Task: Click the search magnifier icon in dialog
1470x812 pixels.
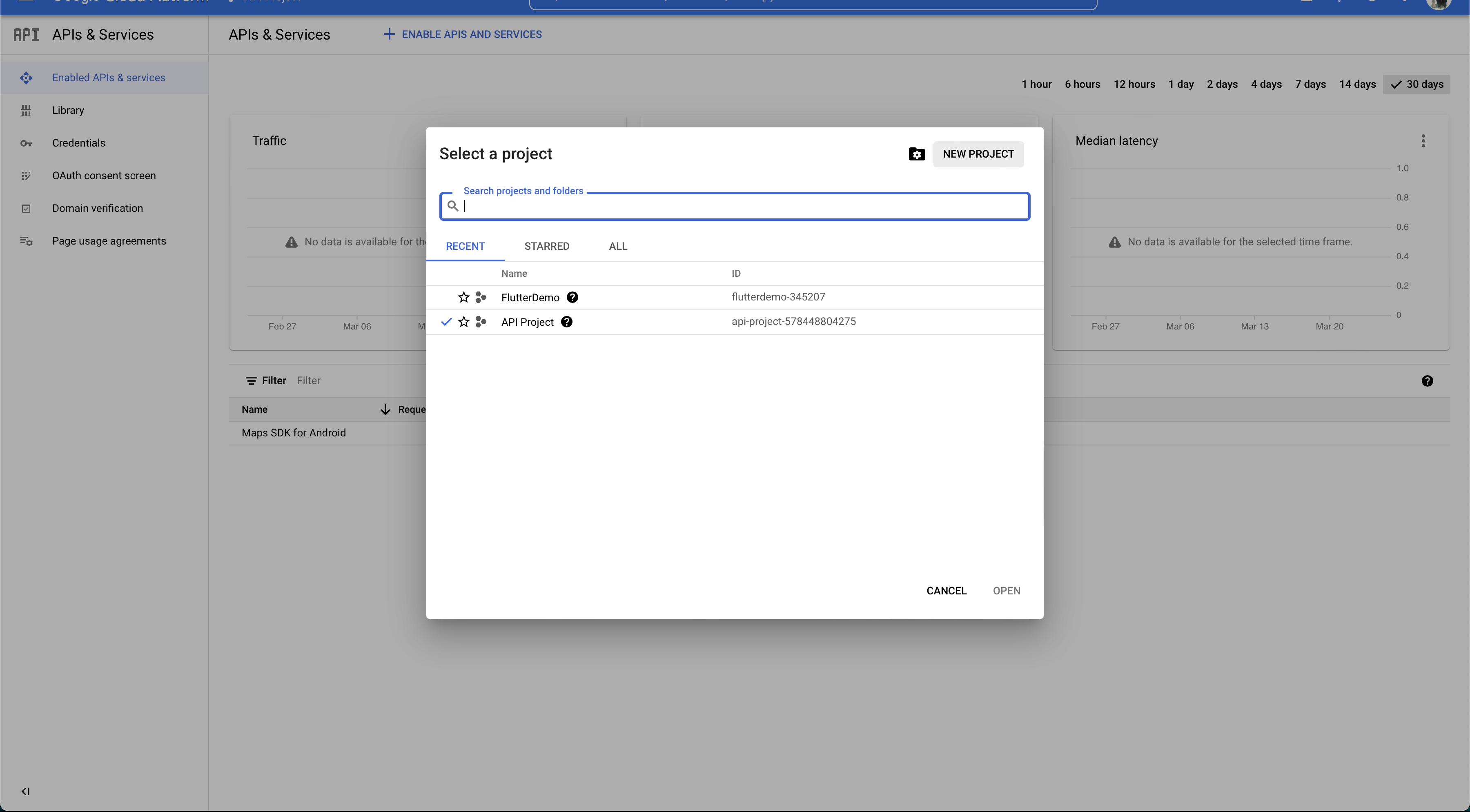Action: pos(452,206)
